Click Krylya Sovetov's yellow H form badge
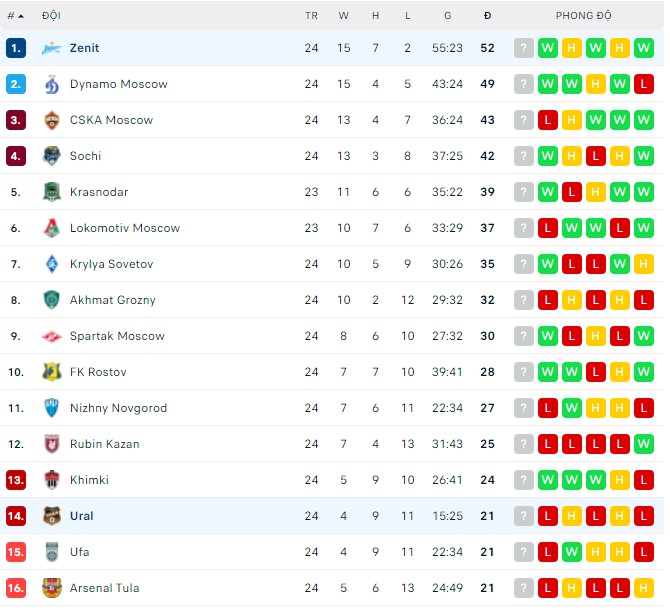This screenshot has height=610, width=670. pyautogui.click(x=644, y=264)
